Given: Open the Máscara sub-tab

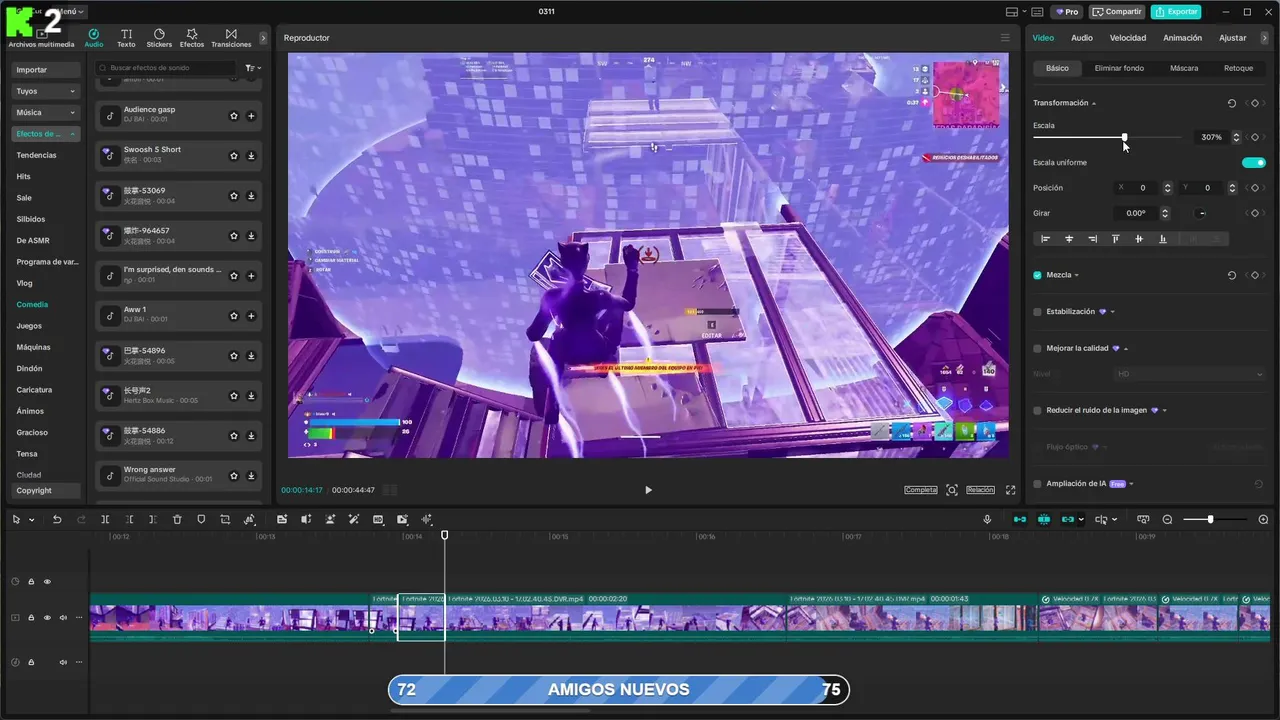Looking at the screenshot, I should 1184,68.
